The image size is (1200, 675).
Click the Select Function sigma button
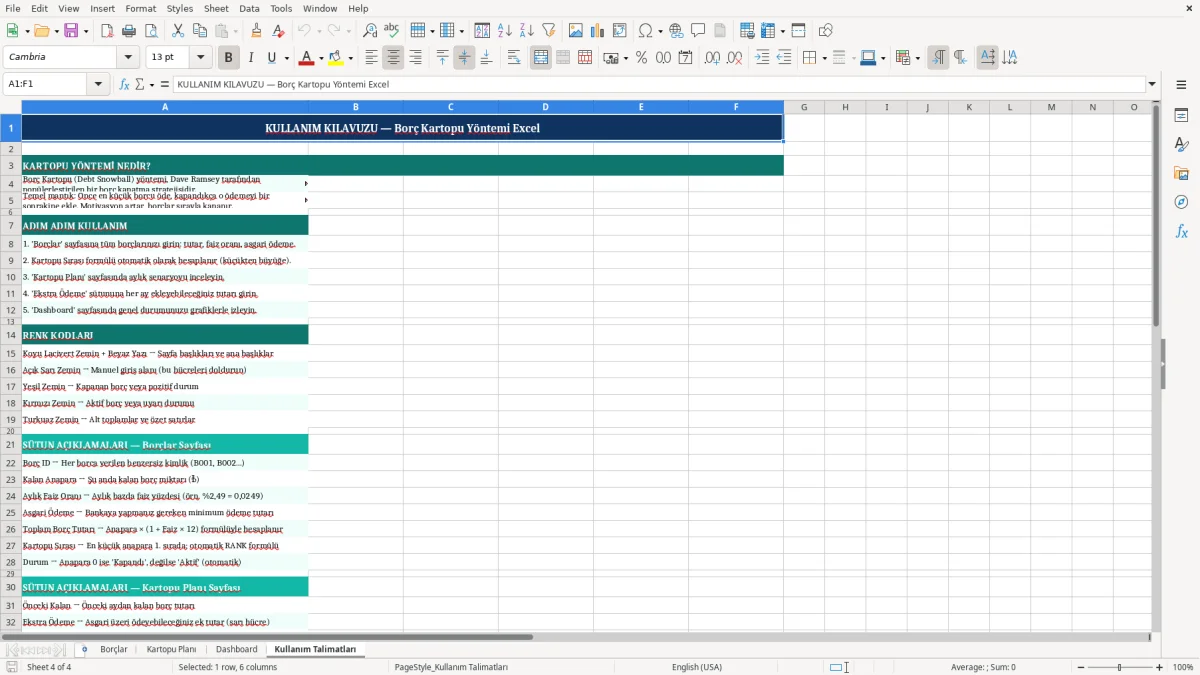pyautogui.click(x=139, y=84)
